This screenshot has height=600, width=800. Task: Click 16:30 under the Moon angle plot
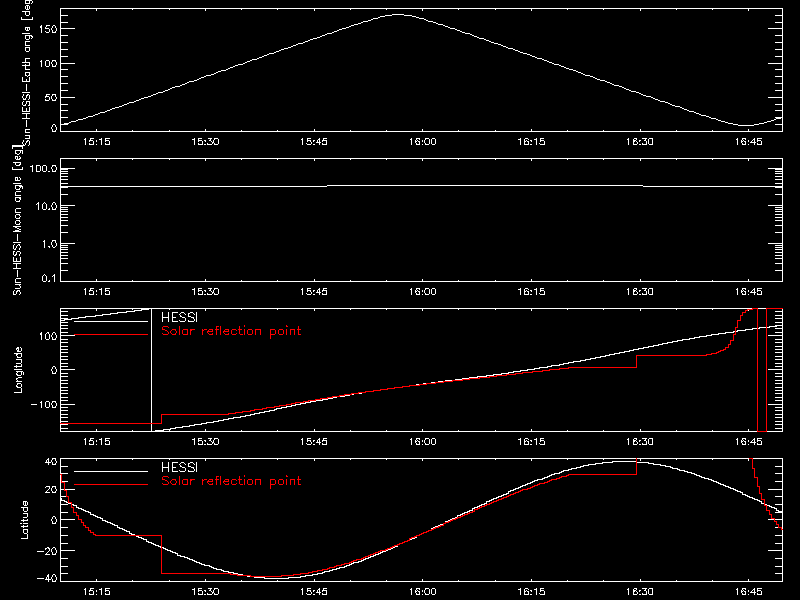pyautogui.click(x=640, y=292)
